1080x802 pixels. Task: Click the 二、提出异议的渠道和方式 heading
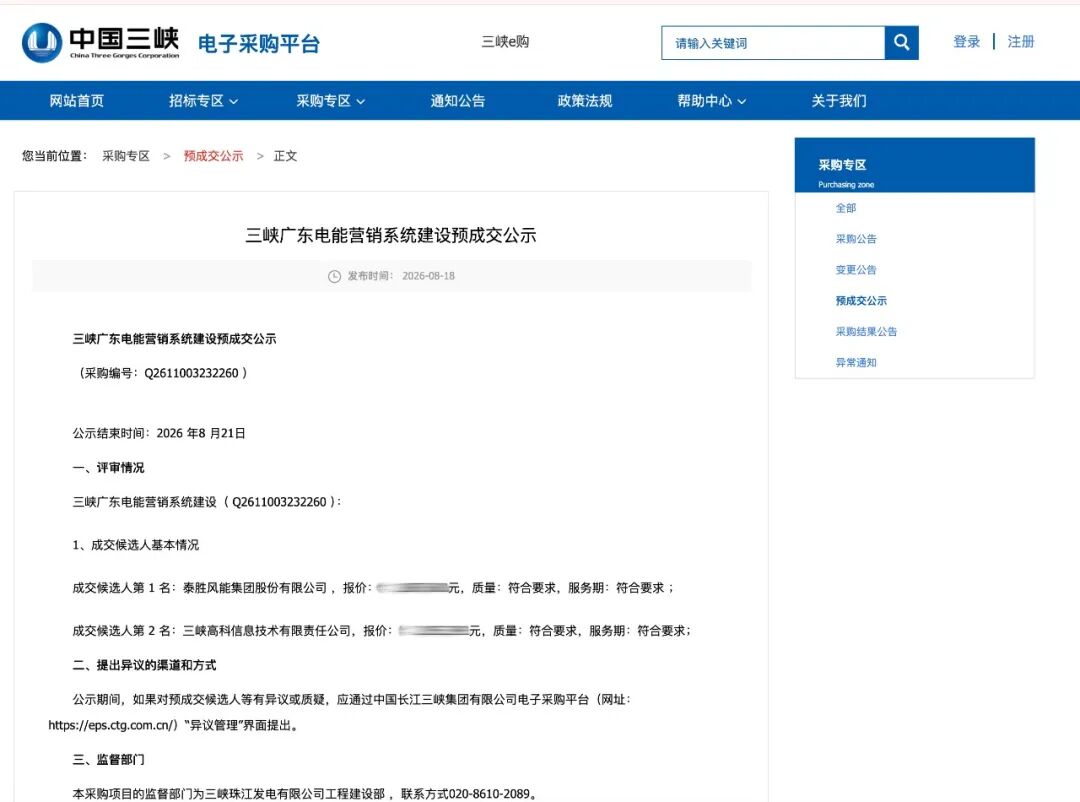pyautogui.click(x=144, y=666)
